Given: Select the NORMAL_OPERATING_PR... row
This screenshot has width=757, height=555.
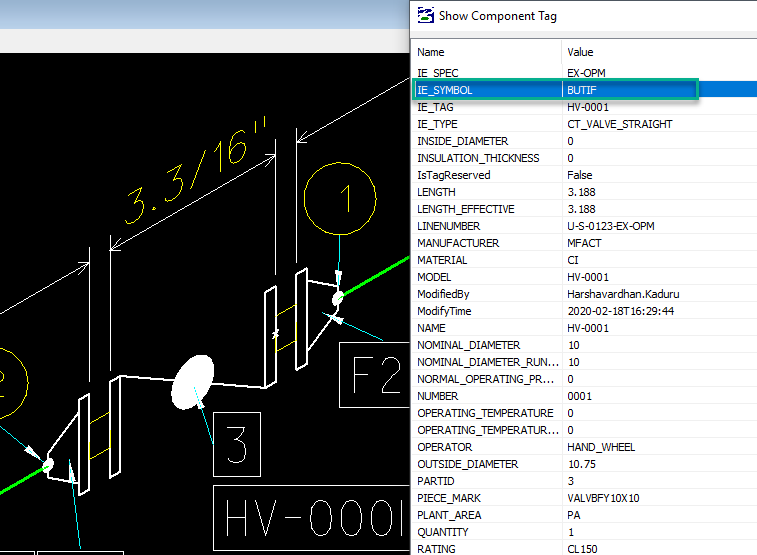Looking at the screenshot, I should [x=584, y=379].
